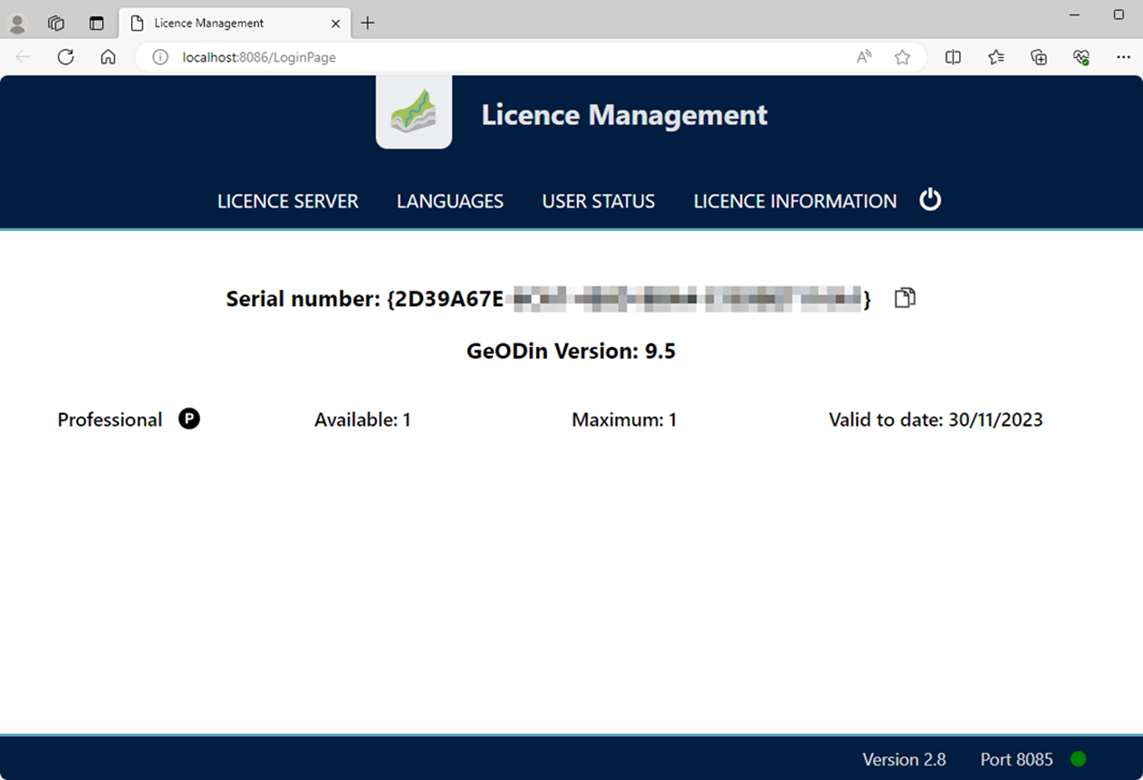Open a new browser tab
Screen dimensions: 1143x780
click(368, 23)
